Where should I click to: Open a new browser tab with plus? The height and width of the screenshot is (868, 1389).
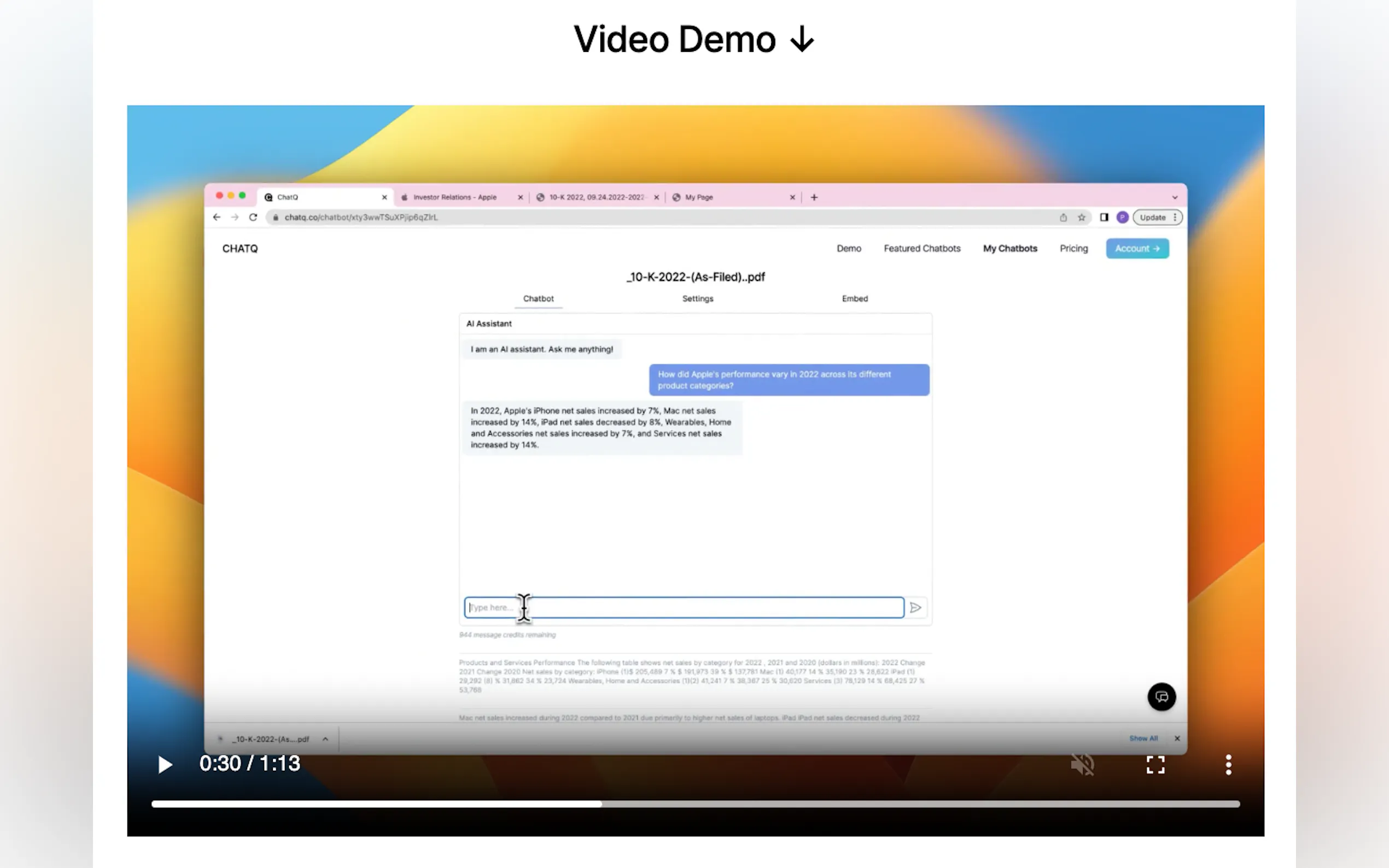pyautogui.click(x=814, y=197)
